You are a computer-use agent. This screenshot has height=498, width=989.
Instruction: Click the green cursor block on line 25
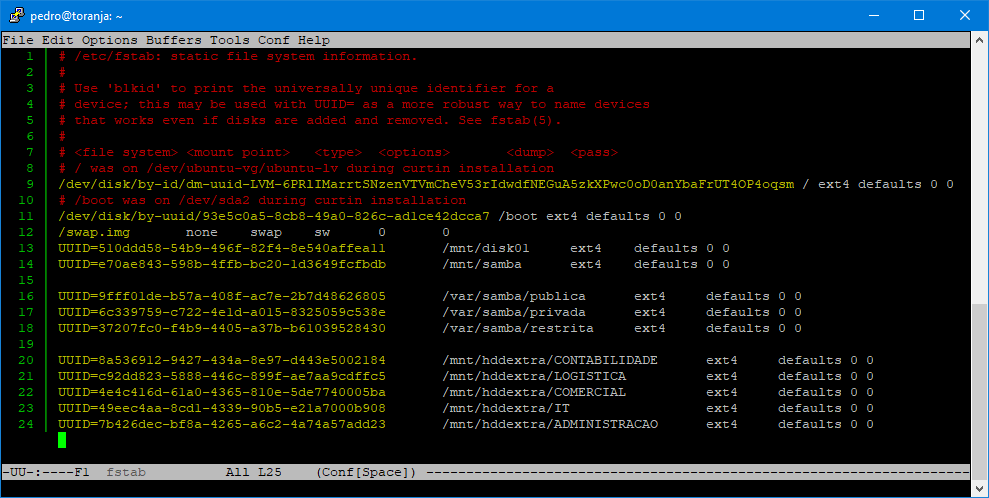tap(62, 440)
